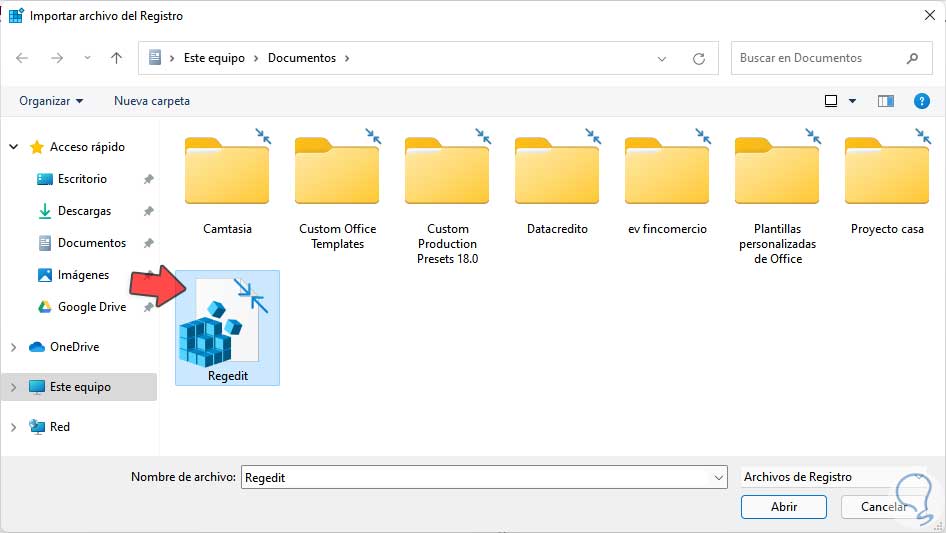Image resolution: width=946 pixels, height=533 pixels.
Task: Open view options dropdown arrow
Action: coord(852,101)
